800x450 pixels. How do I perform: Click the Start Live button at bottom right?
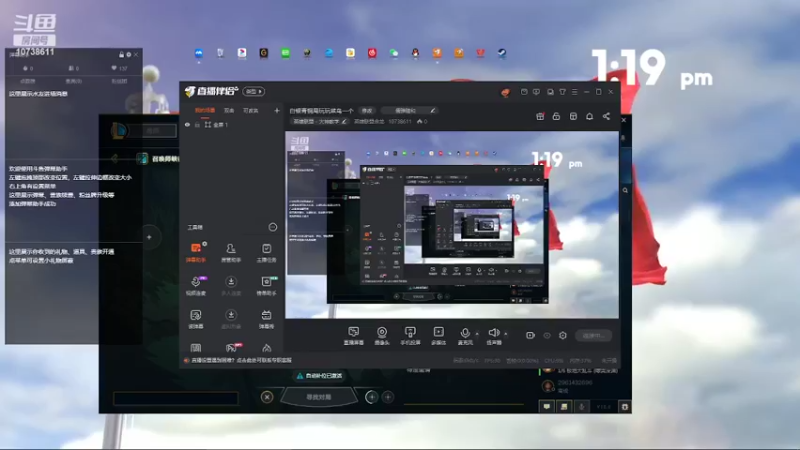point(593,336)
